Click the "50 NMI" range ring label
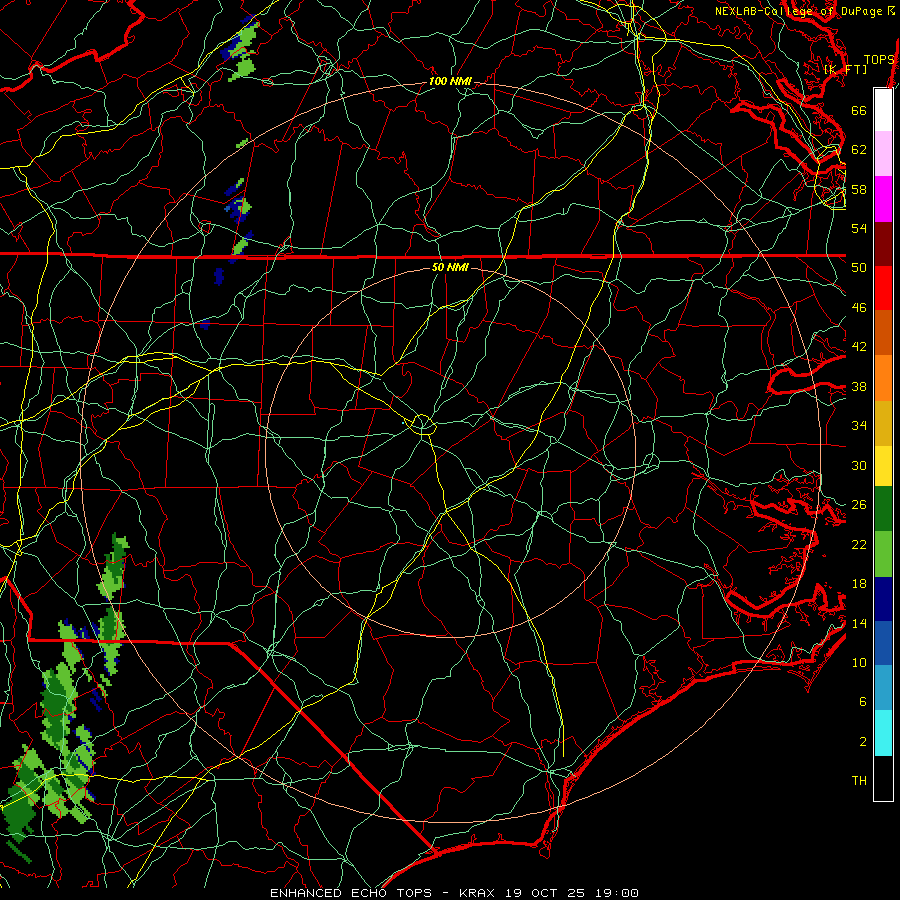 (x=450, y=267)
